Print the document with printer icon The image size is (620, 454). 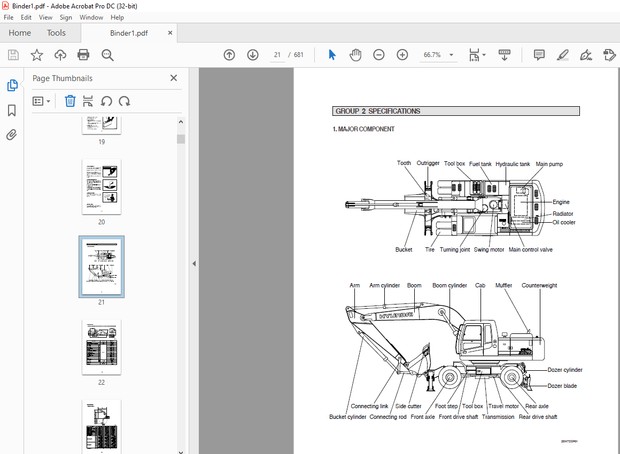click(84, 55)
